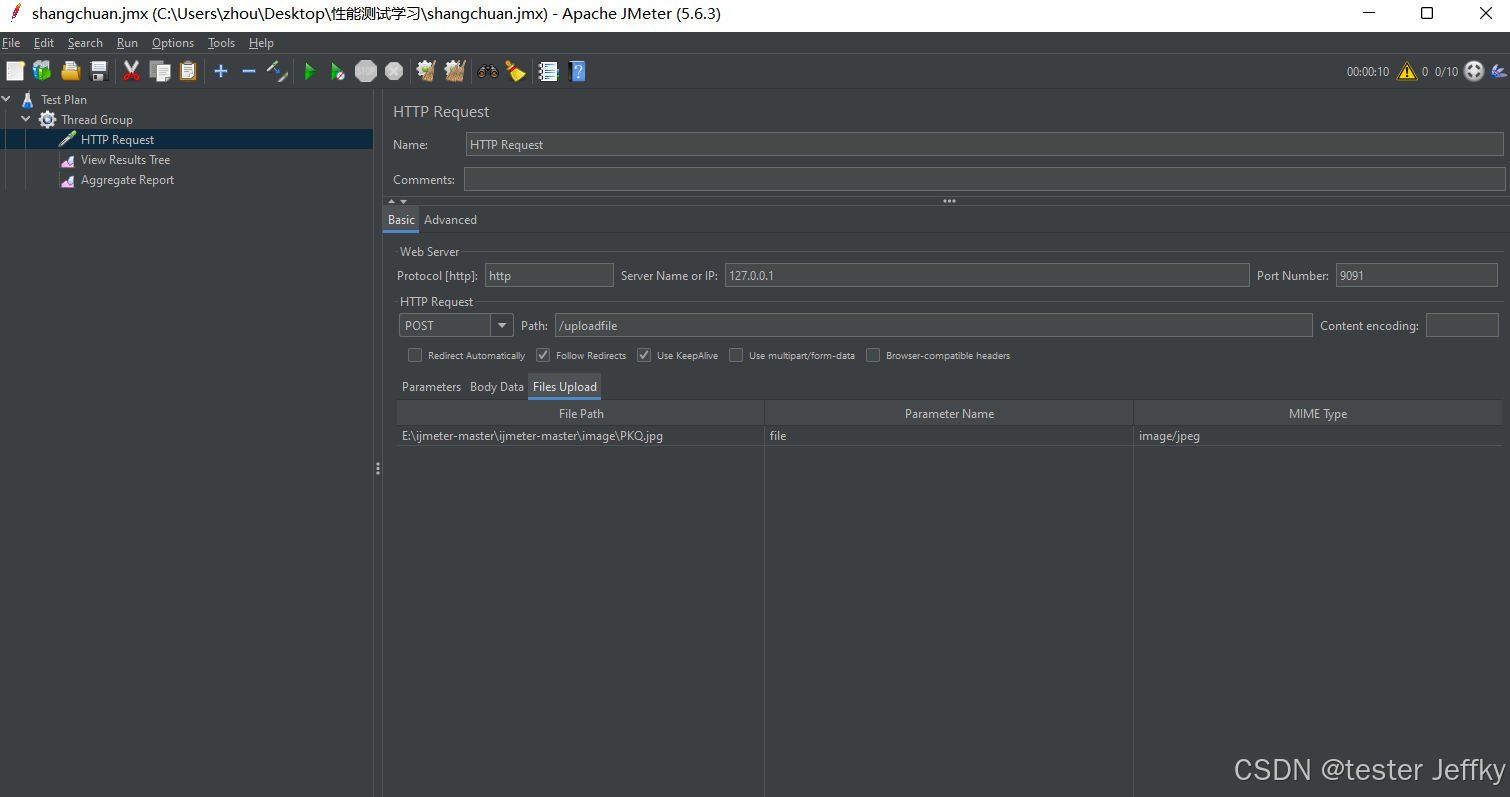The image size is (1510, 797).
Task: Select Aggregate Report node
Action: 127,180
